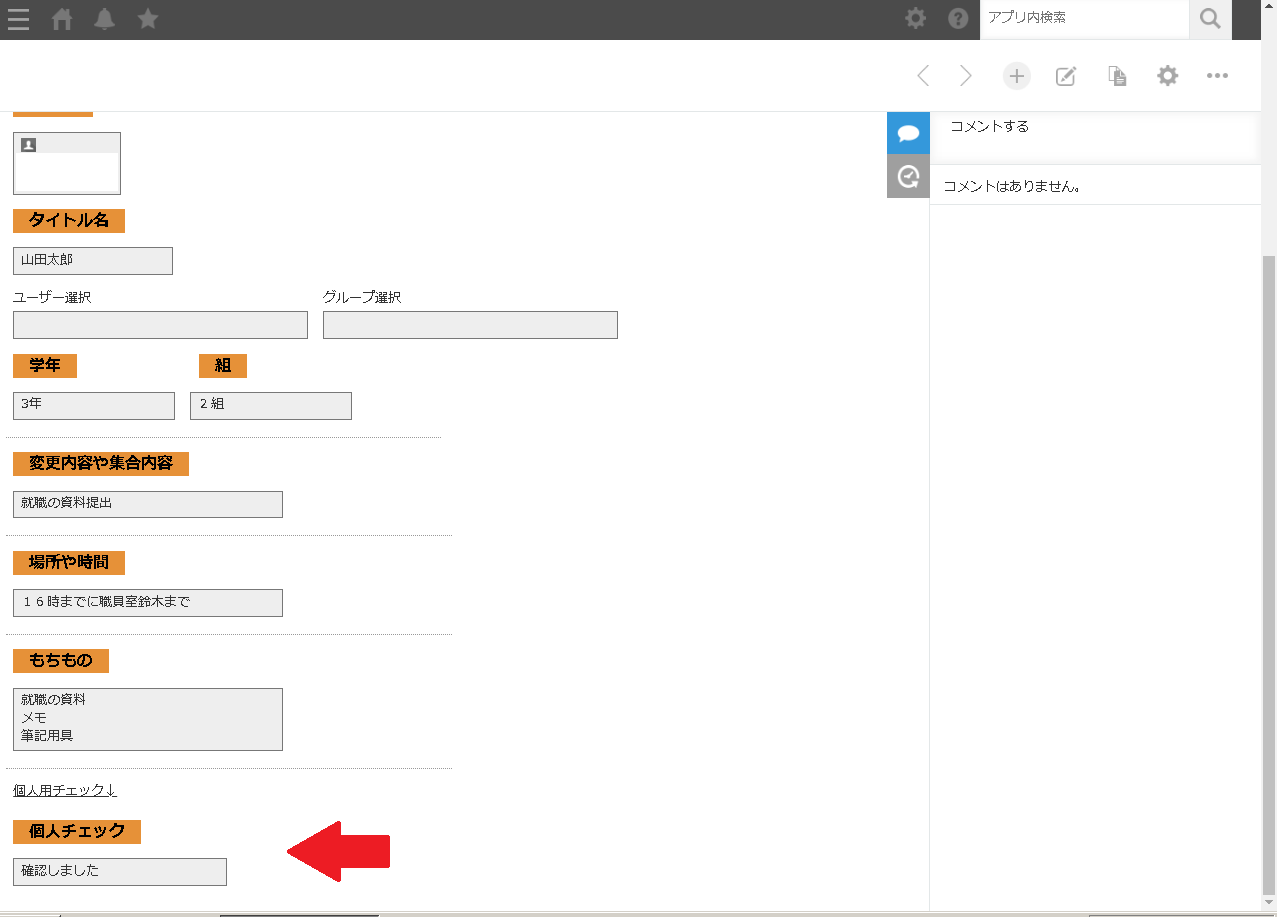The height and width of the screenshot is (917, 1277).
Task: Open the help question mark icon
Action: tap(958, 18)
